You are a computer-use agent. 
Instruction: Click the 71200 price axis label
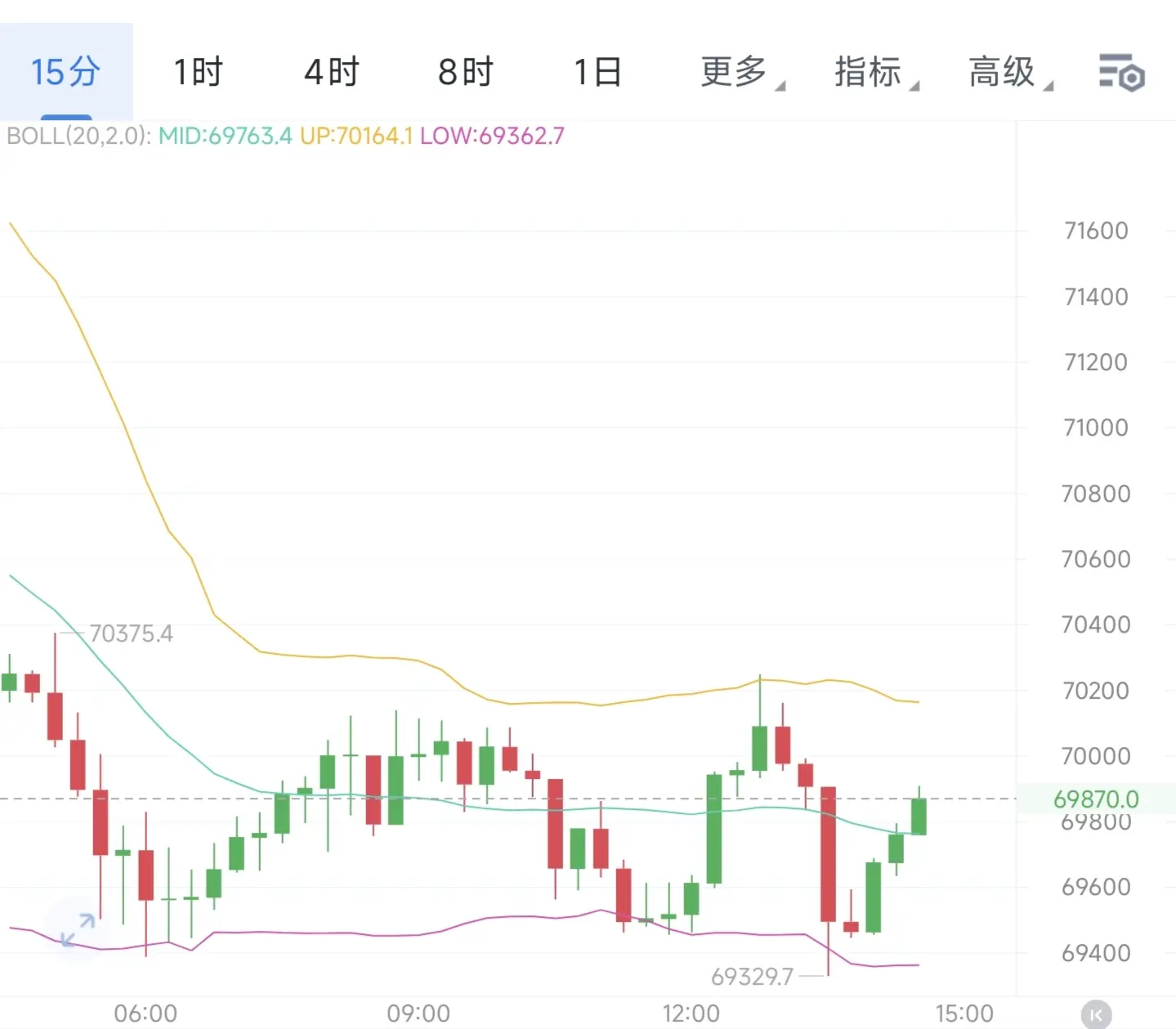tap(1096, 362)
